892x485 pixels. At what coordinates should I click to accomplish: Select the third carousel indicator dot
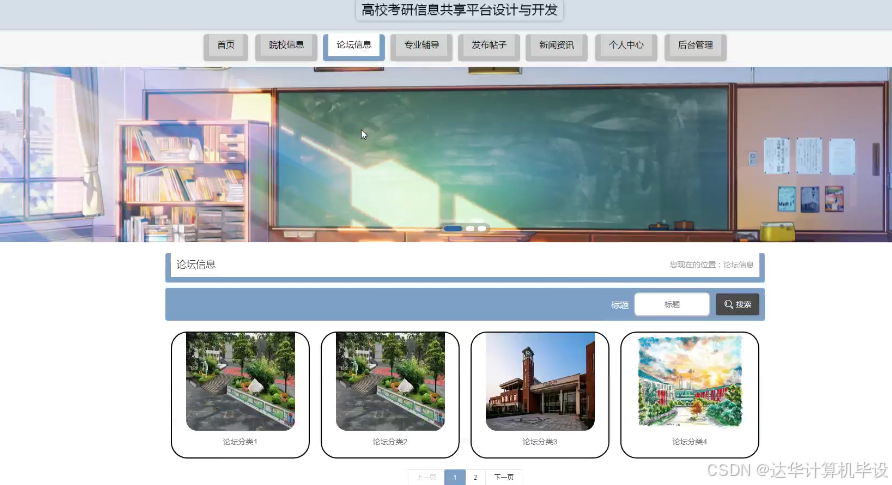coord(482,229)
